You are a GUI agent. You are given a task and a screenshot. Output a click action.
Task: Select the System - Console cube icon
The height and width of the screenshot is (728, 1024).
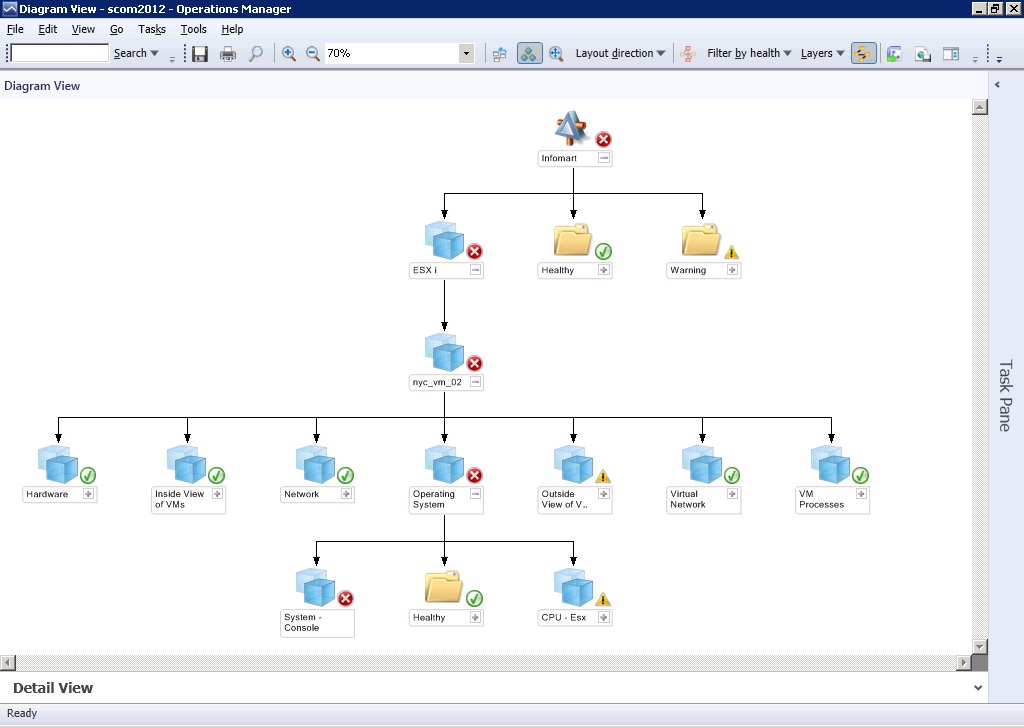pyautogui.click(x=316, y=588)
